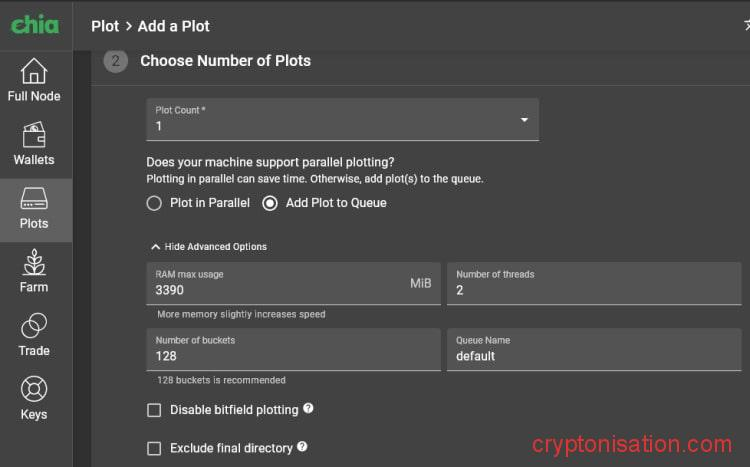Click help icon beside Exclude final directory
750x467 pixels.
(302, 448)
